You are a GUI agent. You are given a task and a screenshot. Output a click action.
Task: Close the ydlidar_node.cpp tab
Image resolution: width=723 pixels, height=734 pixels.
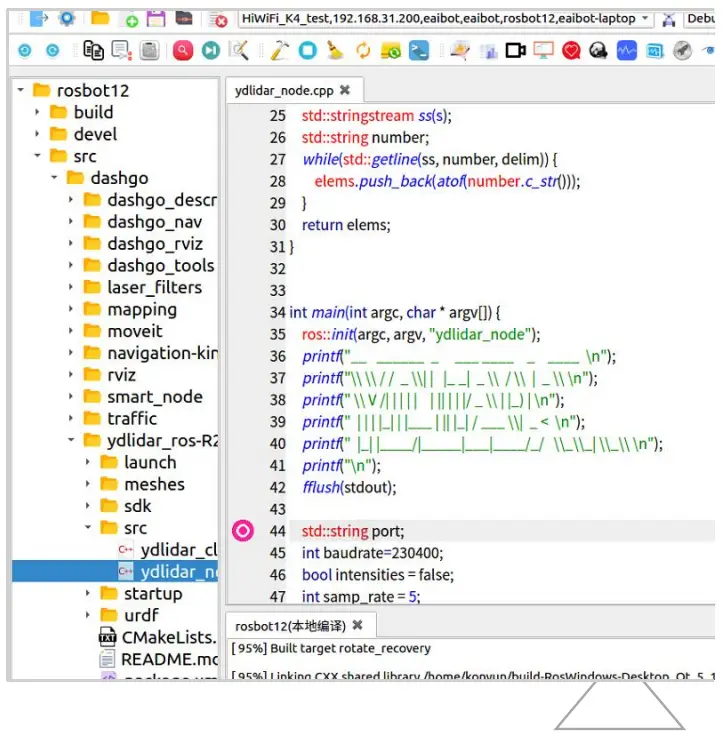[345, 90]
